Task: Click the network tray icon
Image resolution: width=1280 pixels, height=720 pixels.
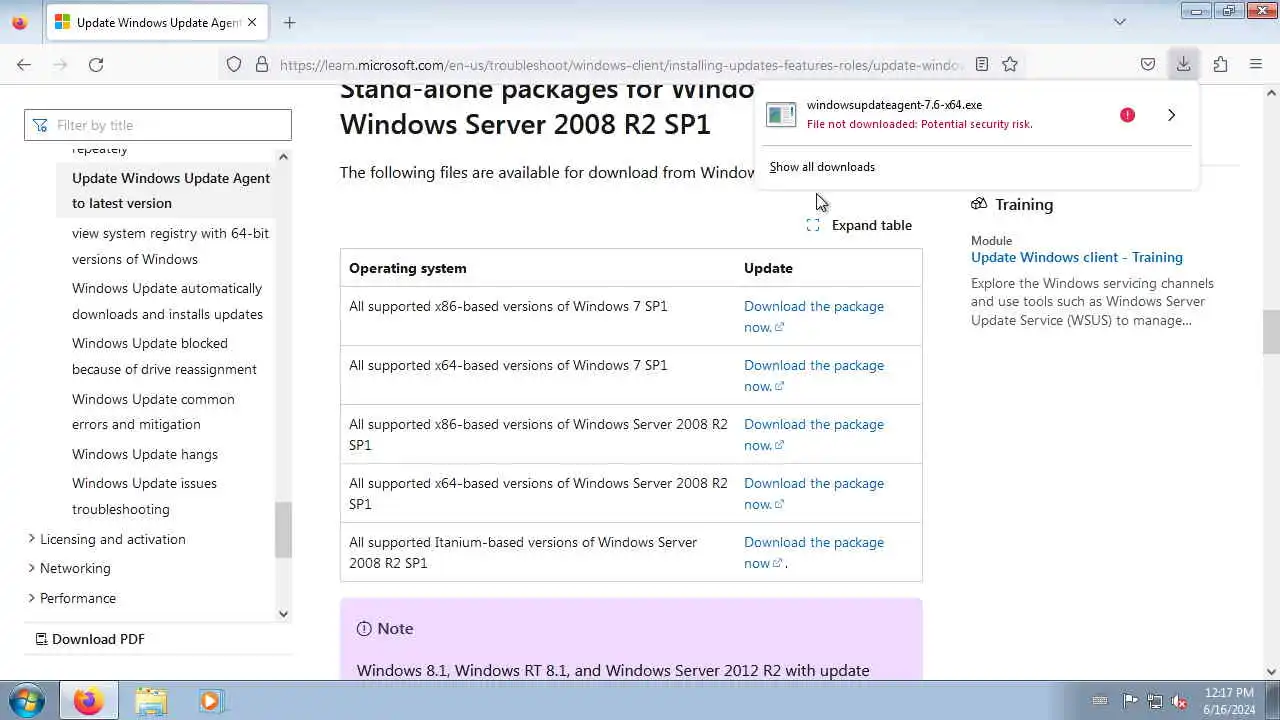Action: point(1155,701)
